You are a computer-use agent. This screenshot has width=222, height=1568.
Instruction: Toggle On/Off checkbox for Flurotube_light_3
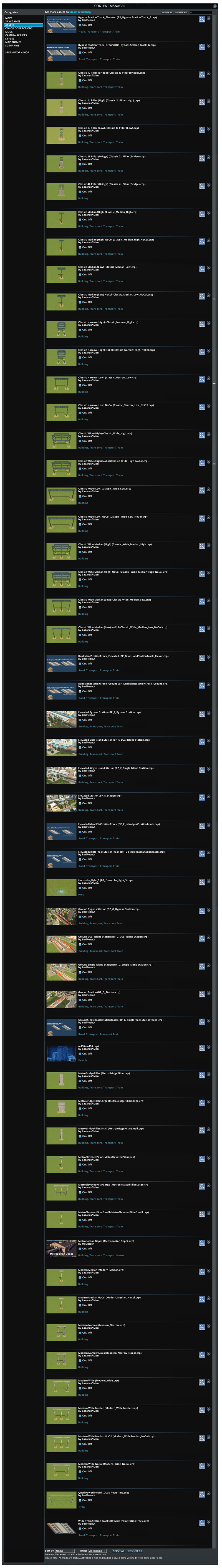(80, 887)
